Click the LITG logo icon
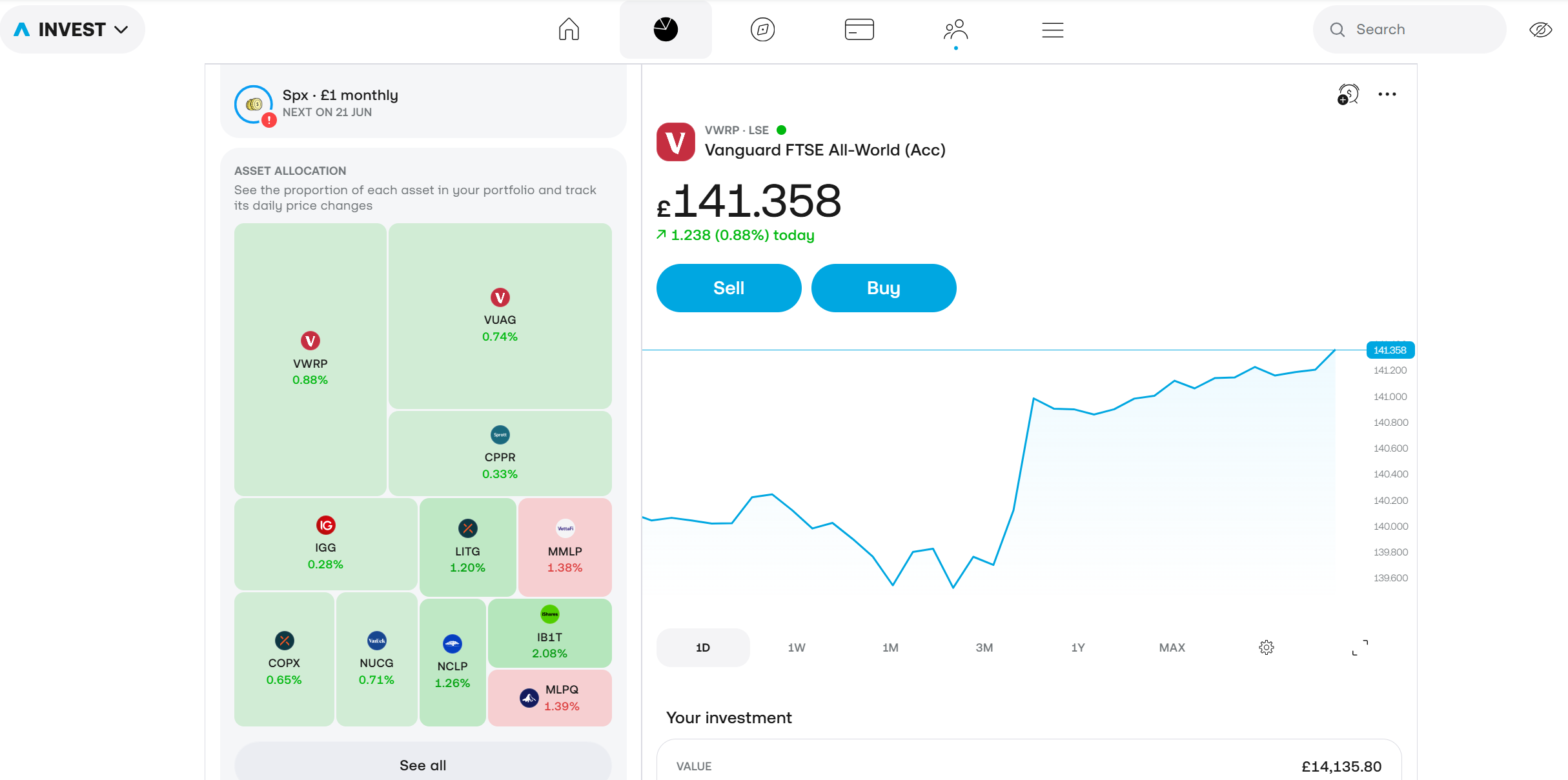Screen dimensions: 1568x780 [x=467, y=528]
